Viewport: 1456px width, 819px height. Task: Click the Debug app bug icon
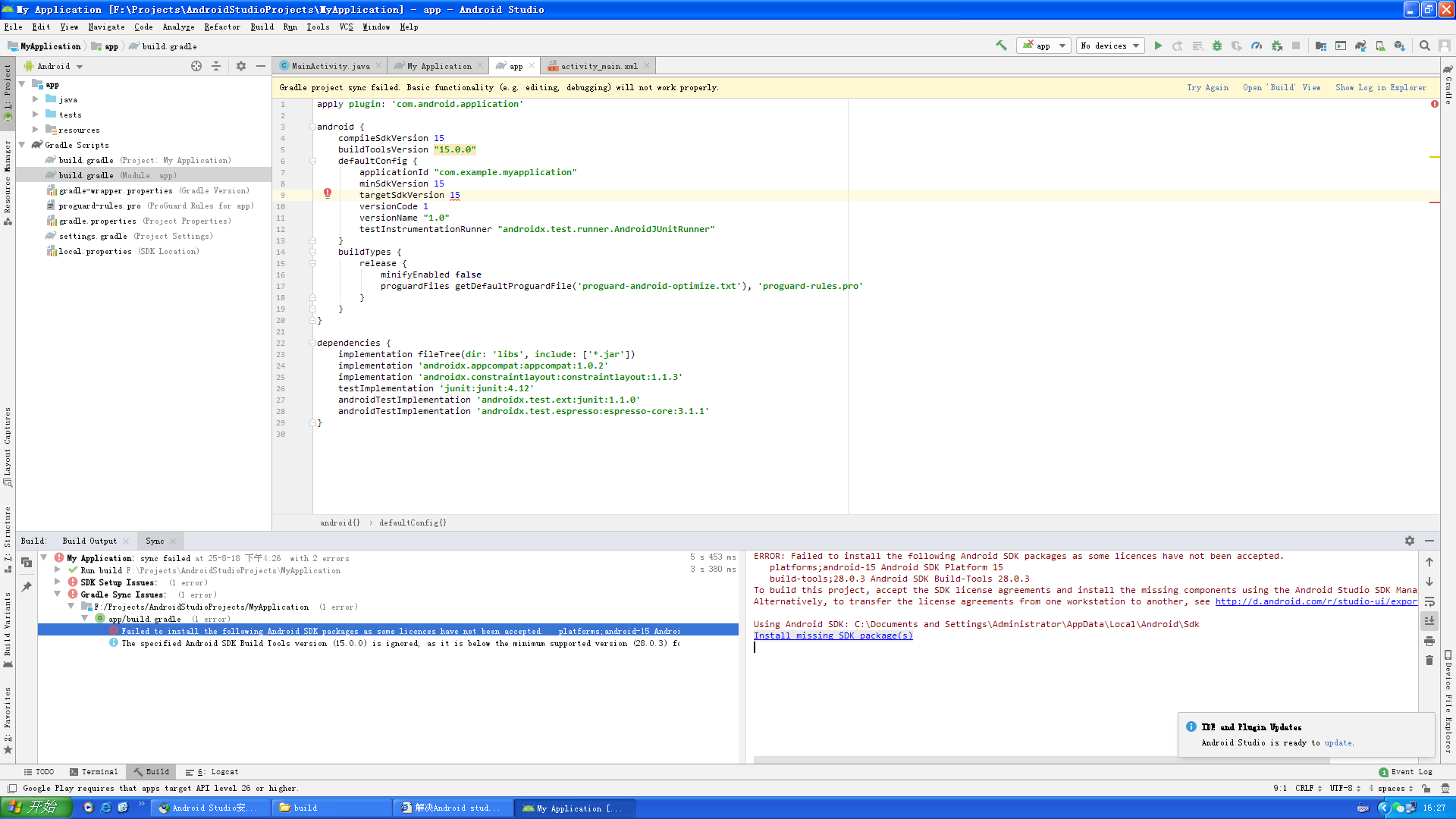(x=1217, y=45)
